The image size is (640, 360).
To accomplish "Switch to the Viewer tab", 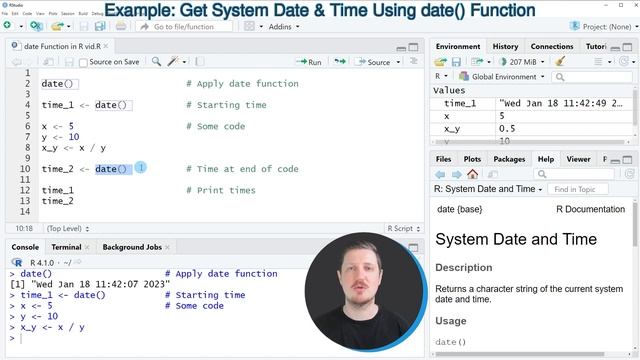I will (578, 159).
